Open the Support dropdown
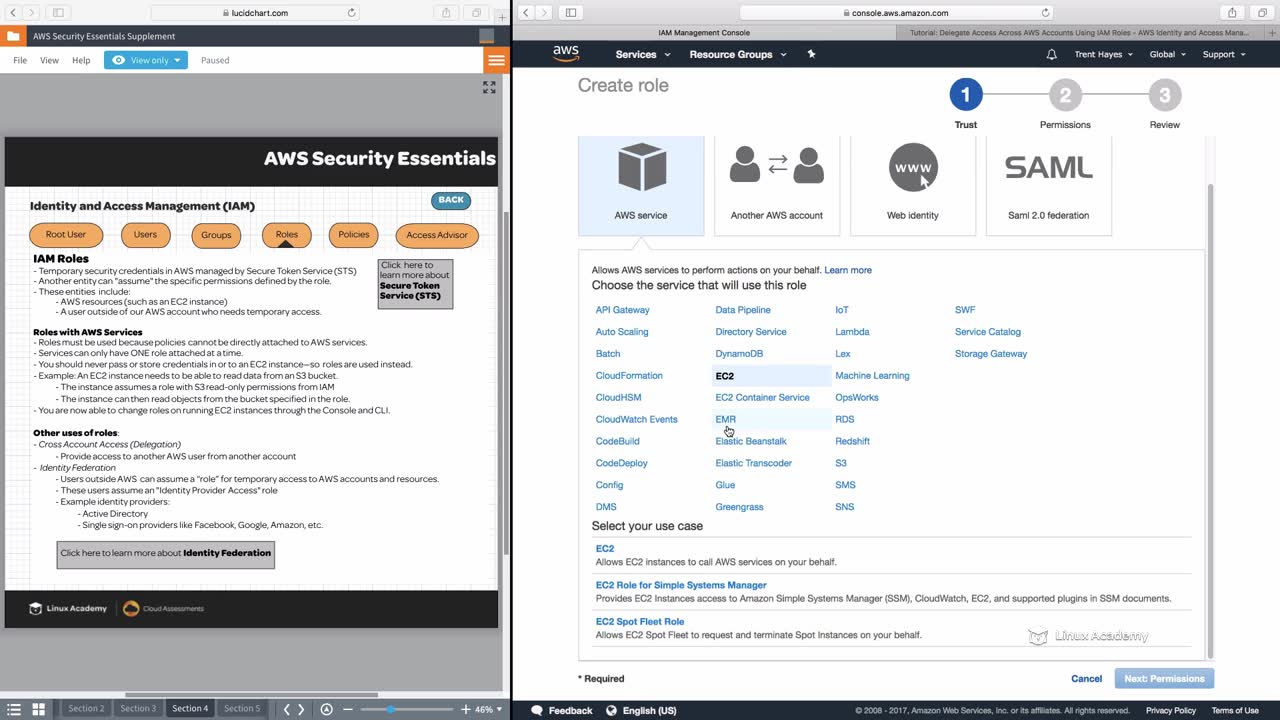1280x720 pixels. 1224,54
